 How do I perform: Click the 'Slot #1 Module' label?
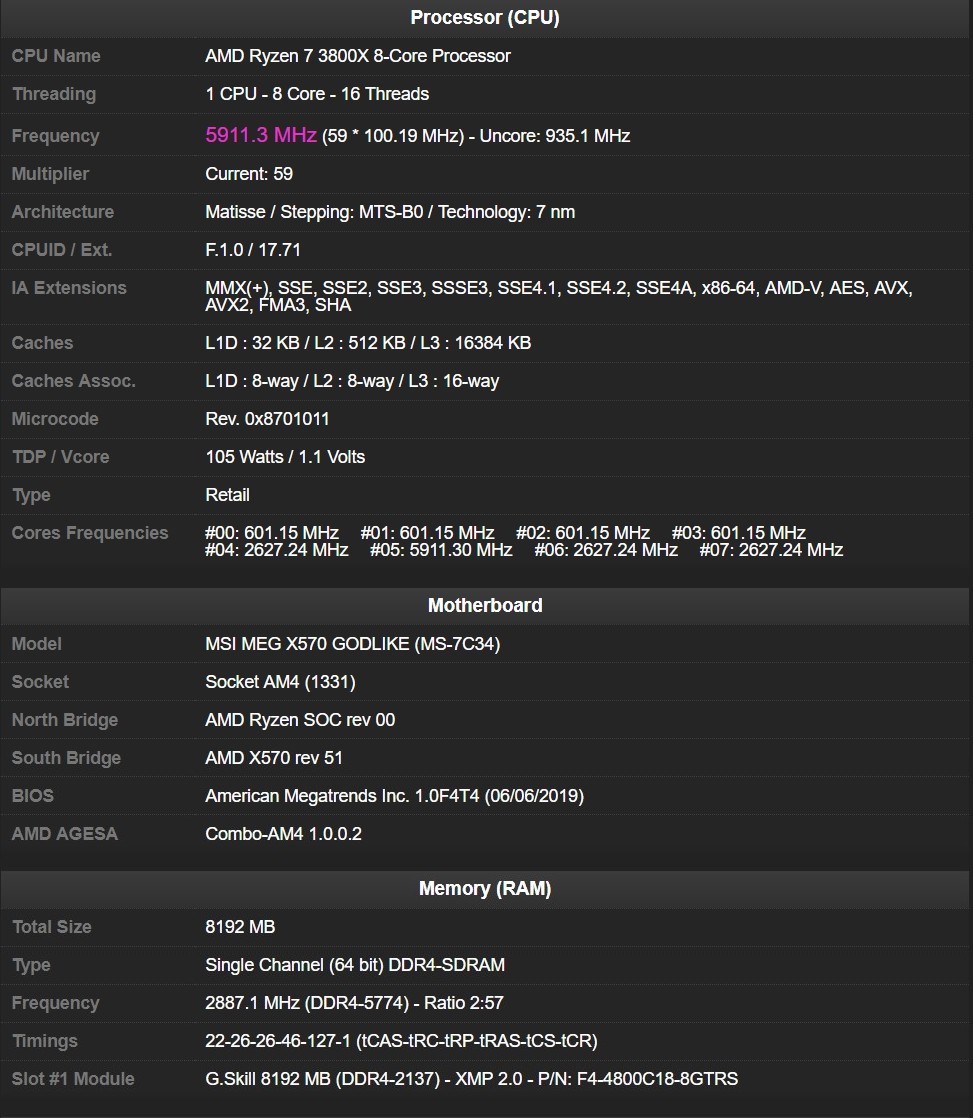click(73, 1079)
